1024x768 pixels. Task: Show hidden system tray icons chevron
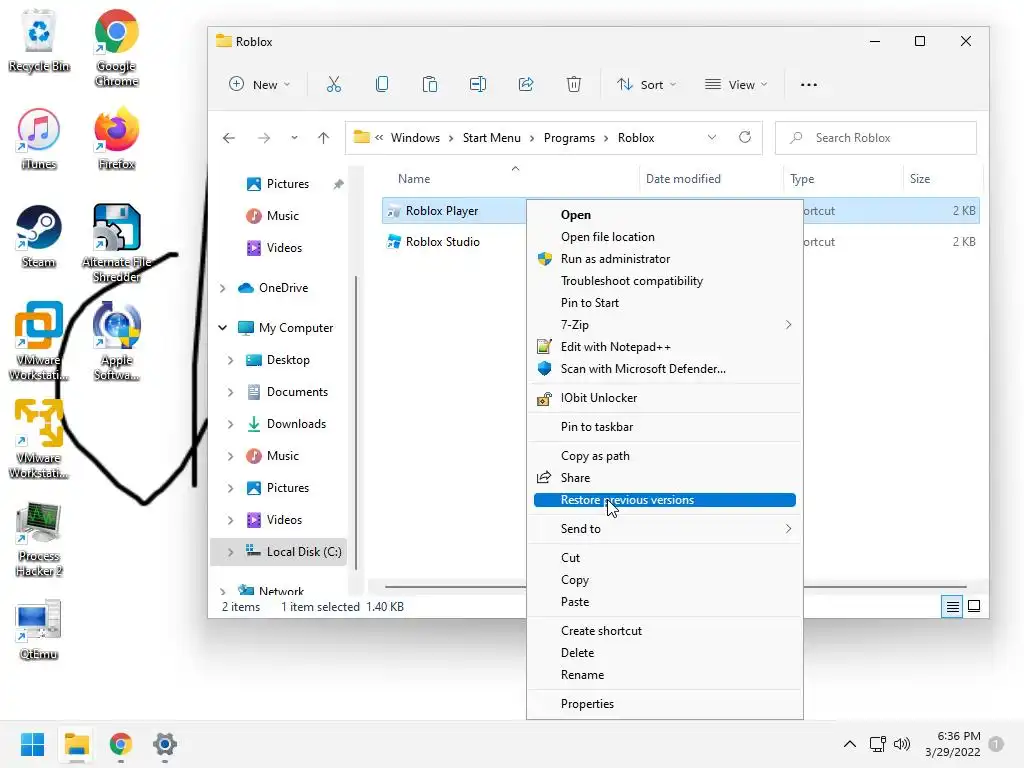coord(850,744)
